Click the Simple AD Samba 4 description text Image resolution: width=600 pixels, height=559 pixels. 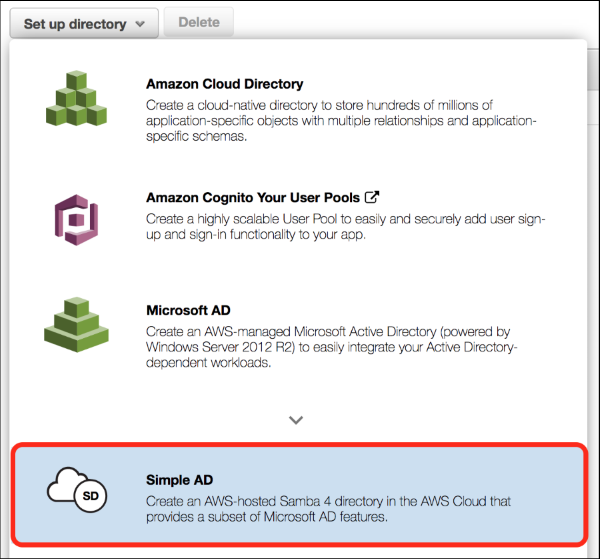click(x=328, y=509)
